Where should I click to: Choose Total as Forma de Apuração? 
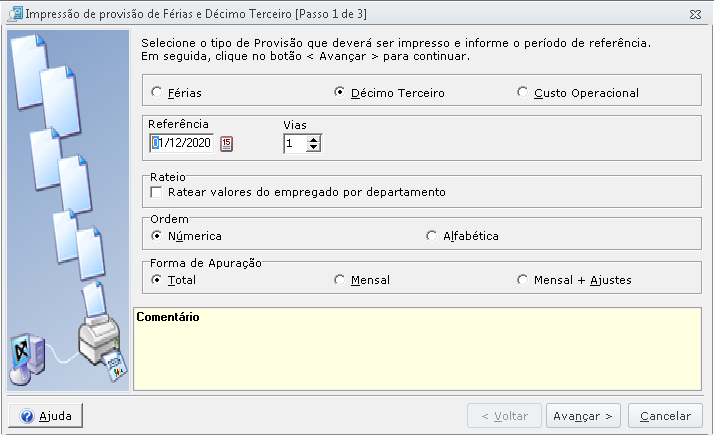click(156, 279)
